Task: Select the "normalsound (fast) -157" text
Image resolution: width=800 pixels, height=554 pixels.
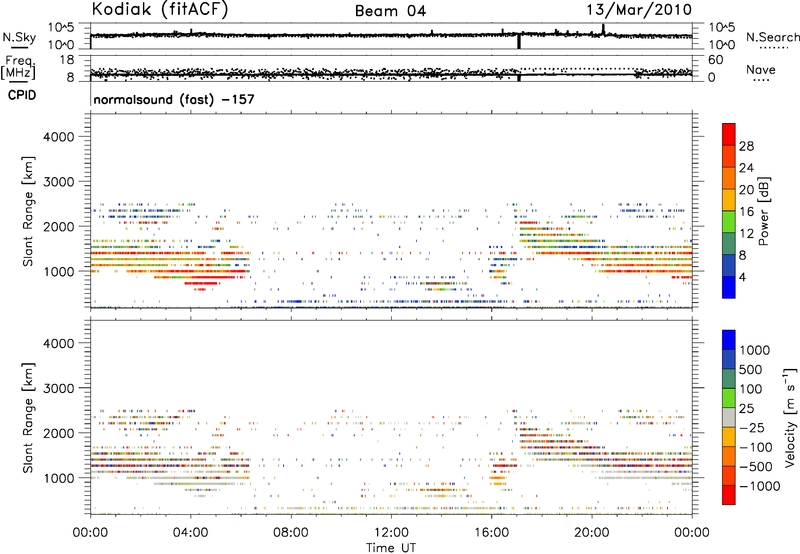Action: click(174, 99)
